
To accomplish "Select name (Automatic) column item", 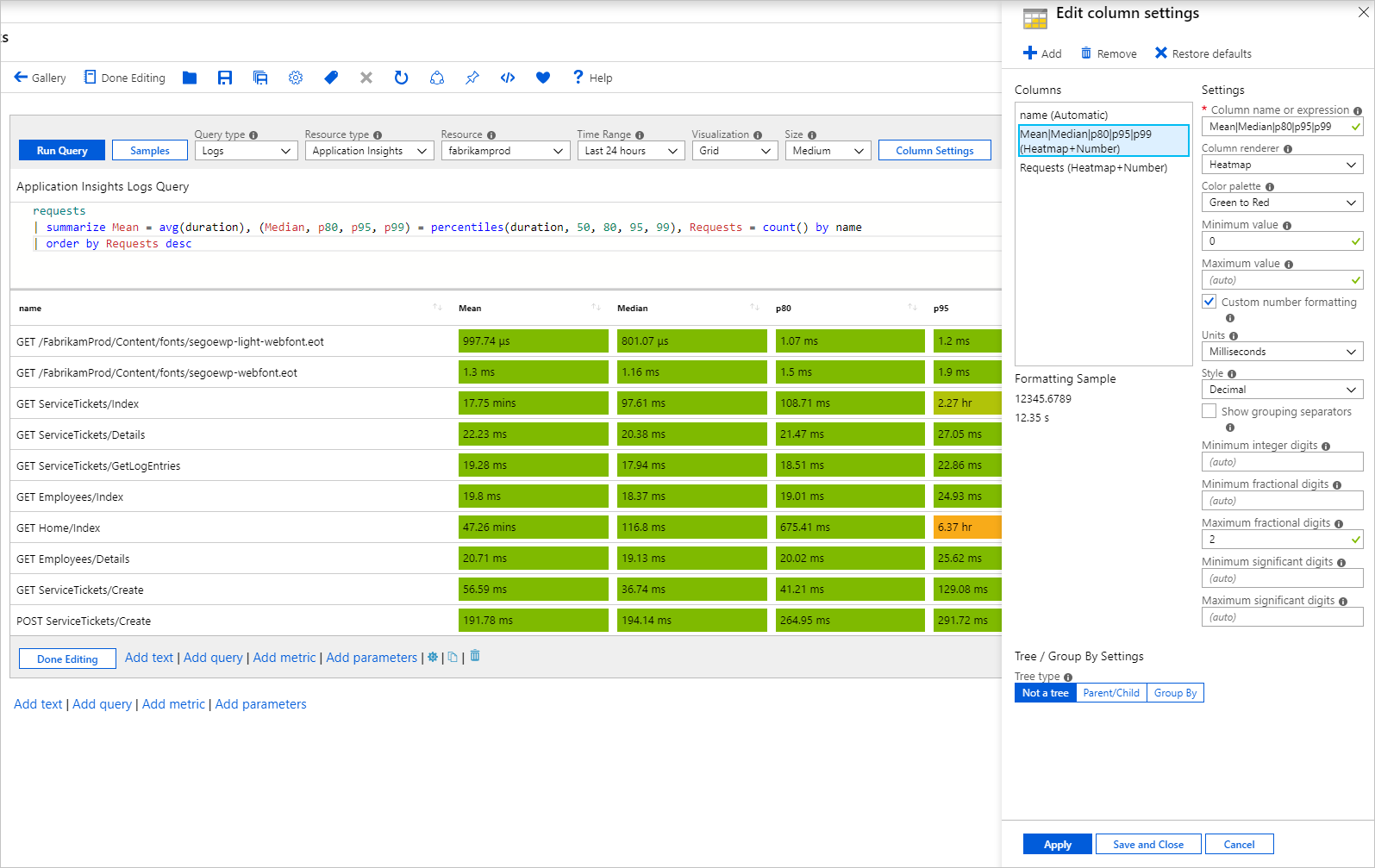I will 1064,115.
